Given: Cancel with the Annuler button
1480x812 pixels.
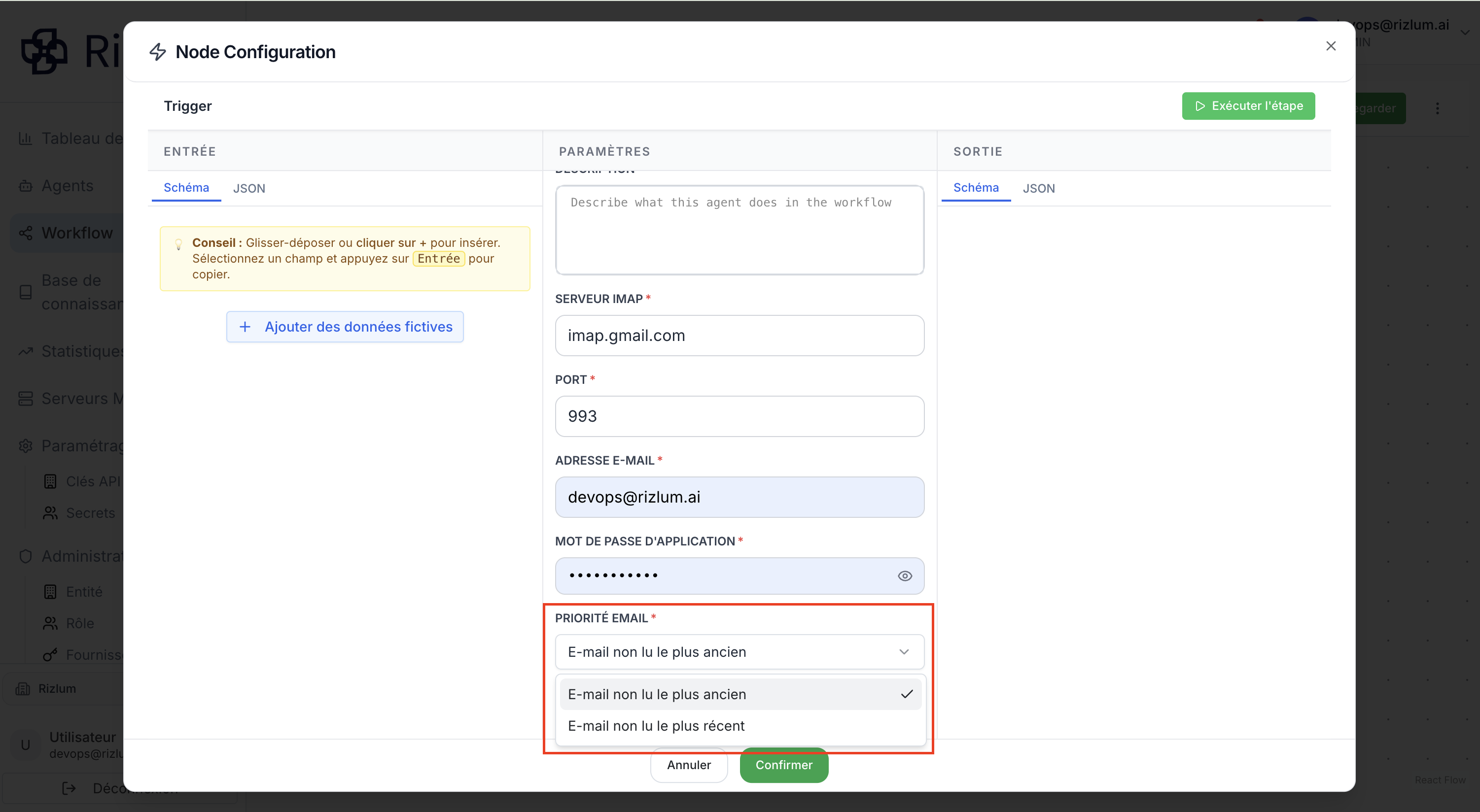Looking at the screenshot, I should [x=689, y=765].
